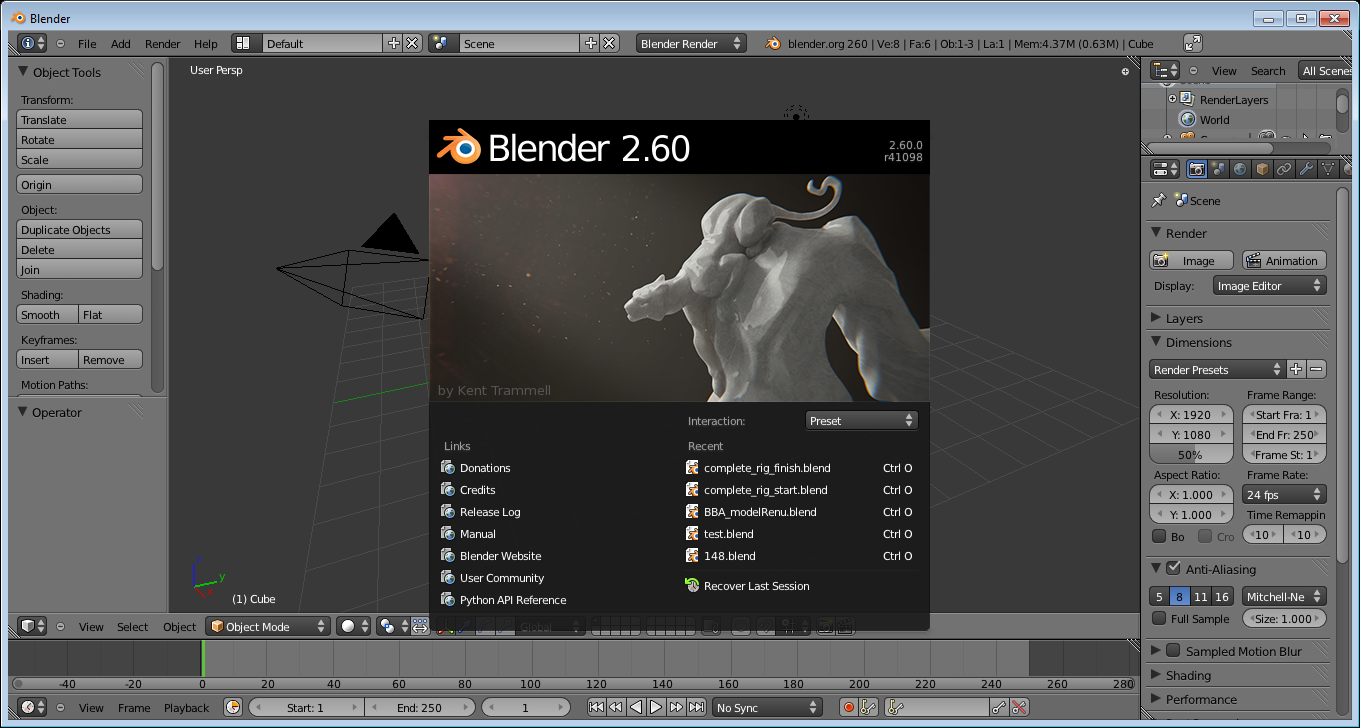Open the Object Mode dropdown
Viewport: 1360px width, 728px height.
(267, 626)
